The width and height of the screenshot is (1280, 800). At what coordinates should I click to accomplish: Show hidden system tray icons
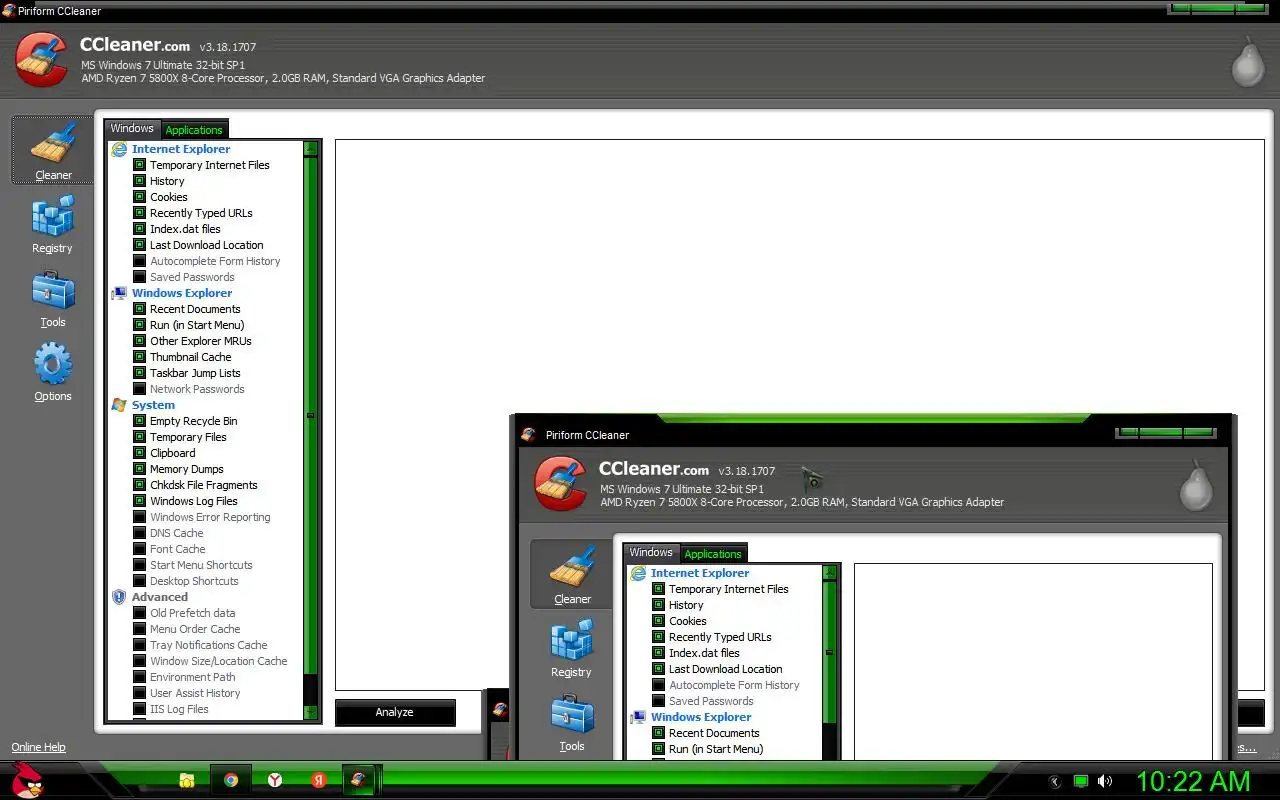pos(1055,781)
